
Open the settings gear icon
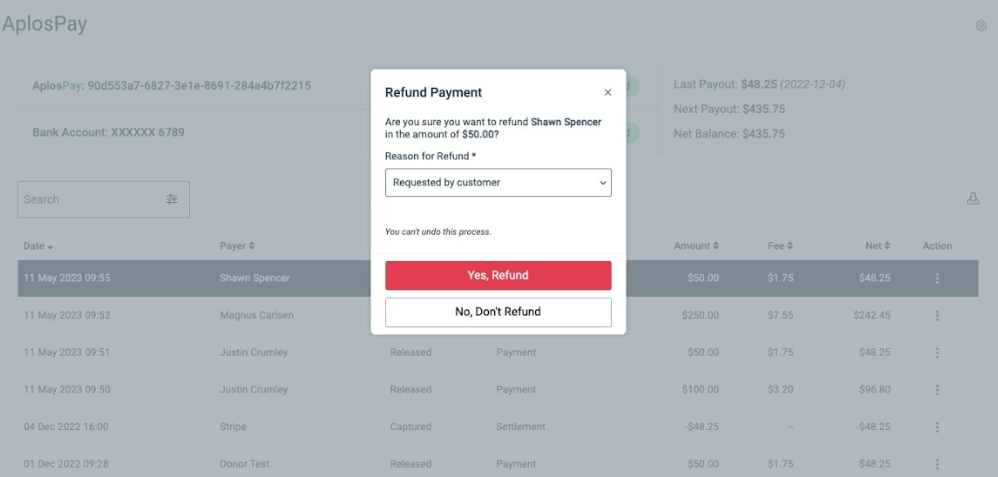click(x=981, y=26)
